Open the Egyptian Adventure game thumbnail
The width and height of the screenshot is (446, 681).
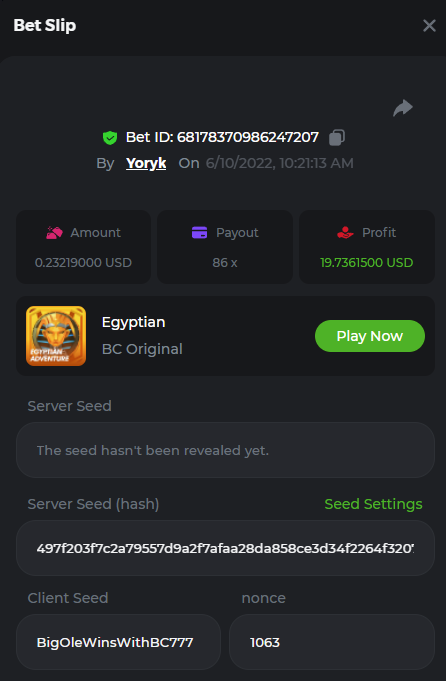pos(56,336)
